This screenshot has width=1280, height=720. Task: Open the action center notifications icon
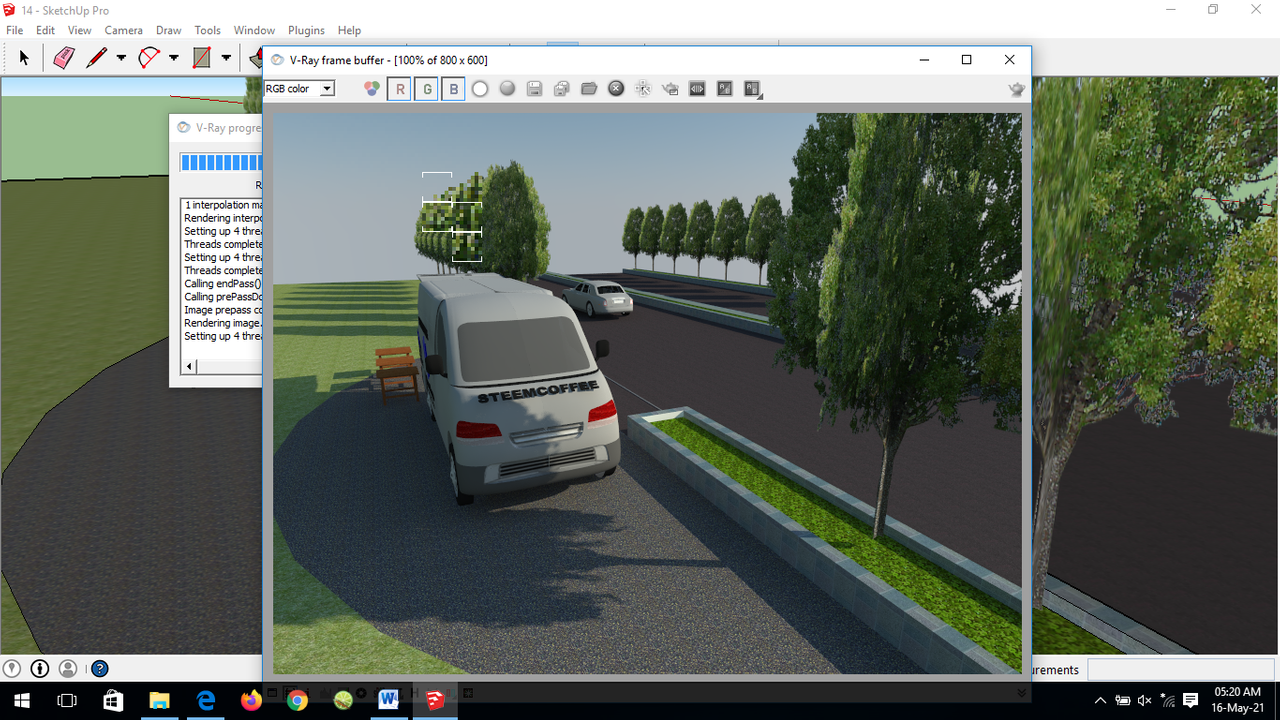[1190, 700]
